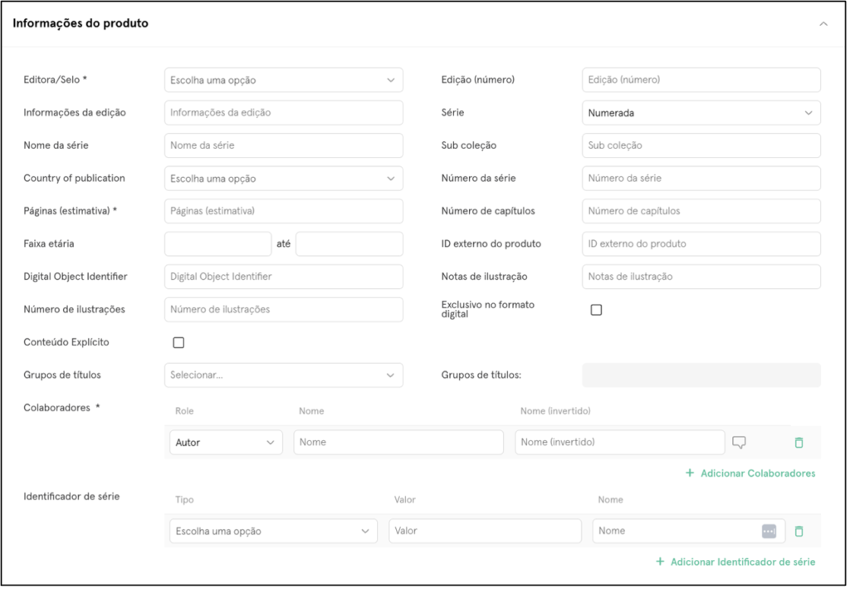
Task: Toggle the Conteúdo Explícito checkbox
Action: (x=178, y=343)
